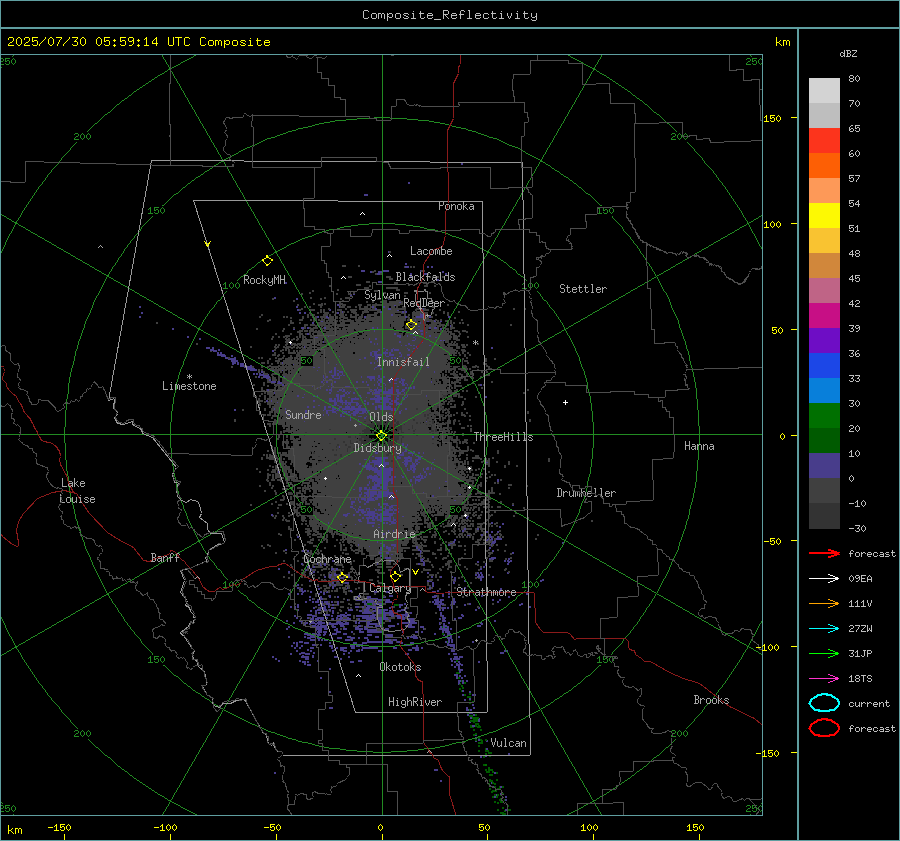The image size is (900, 841).
Task: Select the darkest gray -30 dBZ swatch
Action: click(824, 516)
